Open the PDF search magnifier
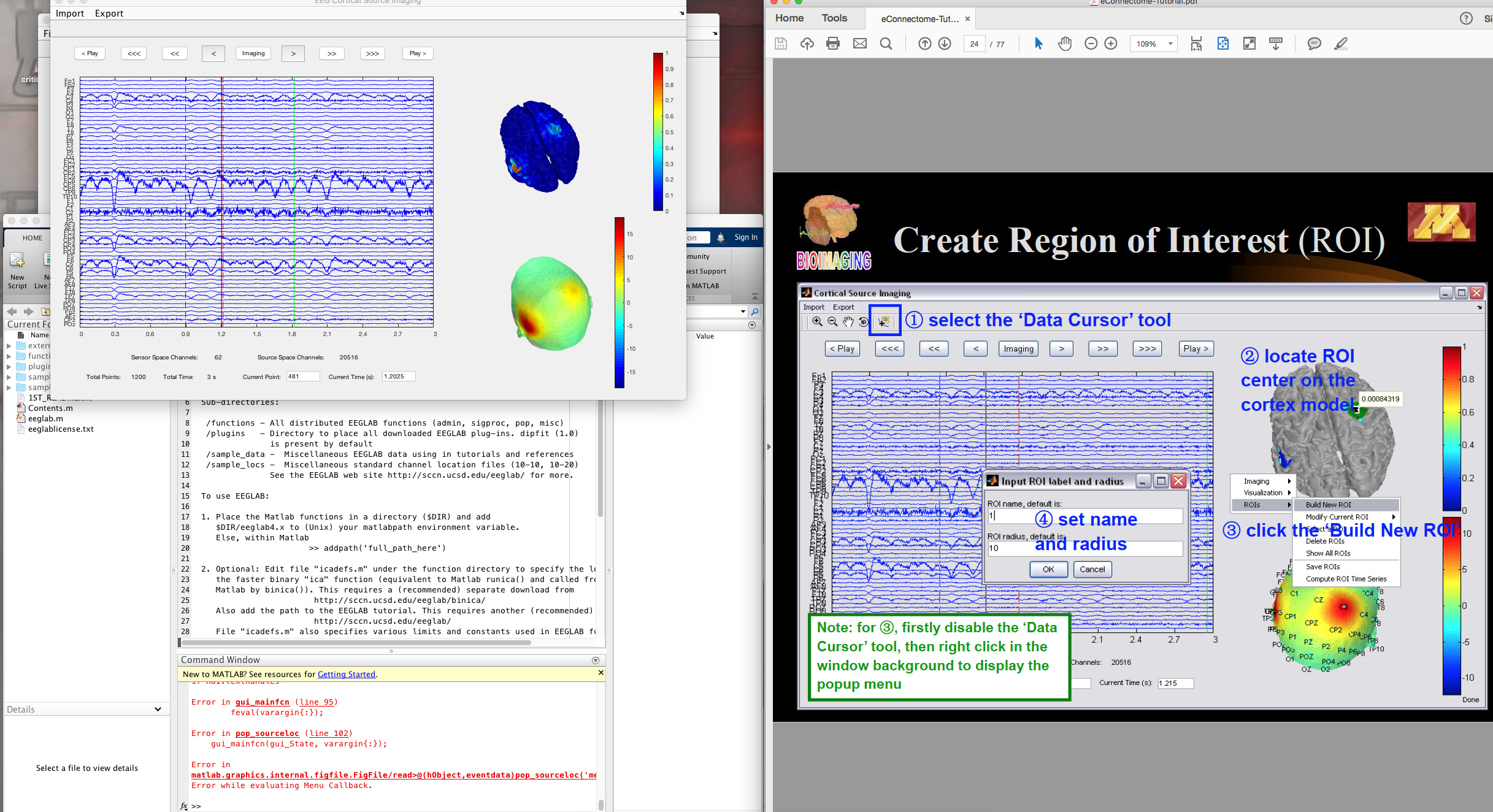The width and height of the screenshot is (1493, 812). click(886, 44)
